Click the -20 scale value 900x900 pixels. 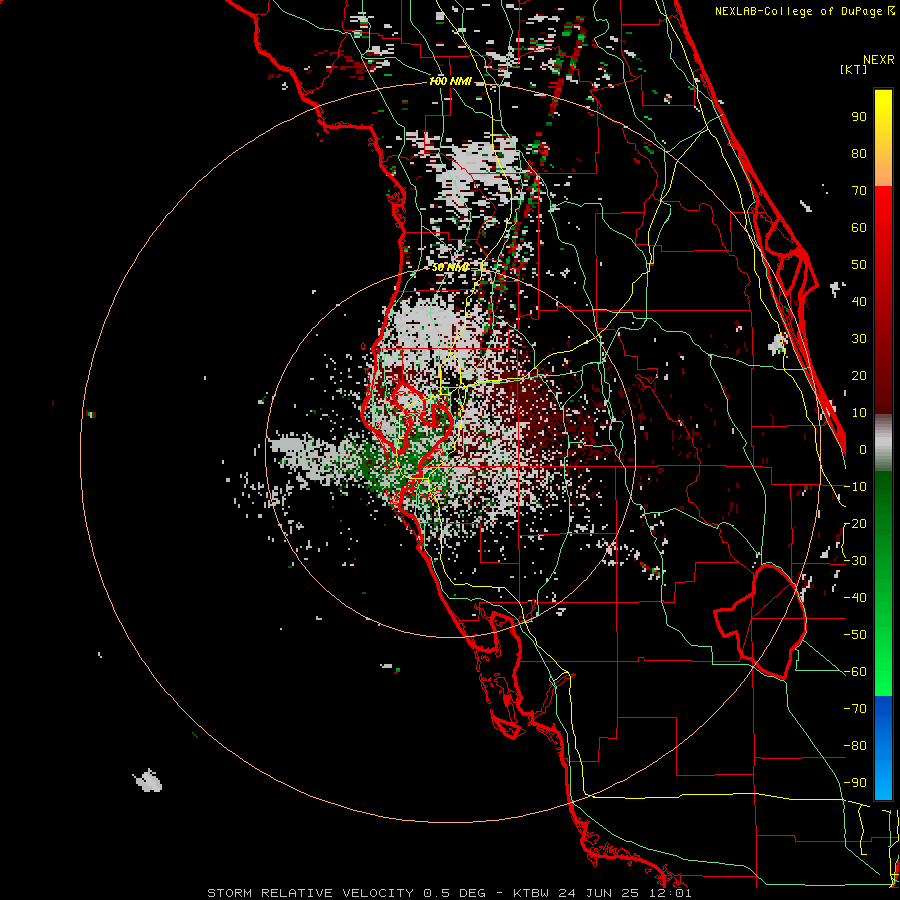tap(855, 524)
